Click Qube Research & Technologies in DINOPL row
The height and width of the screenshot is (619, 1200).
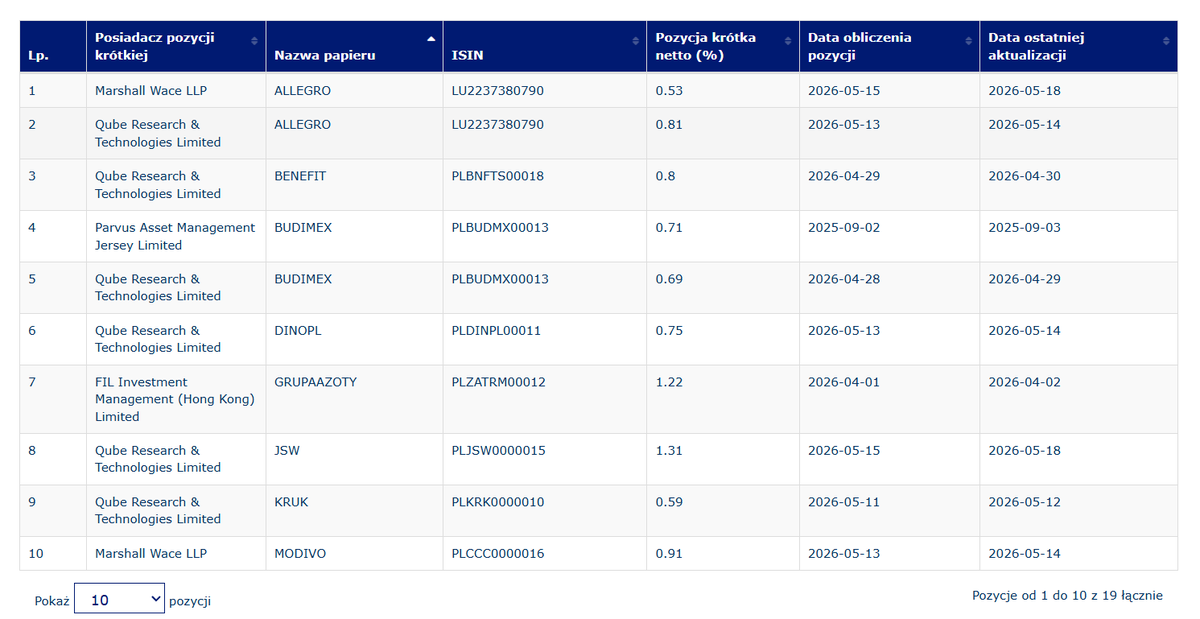click(158, 339)
